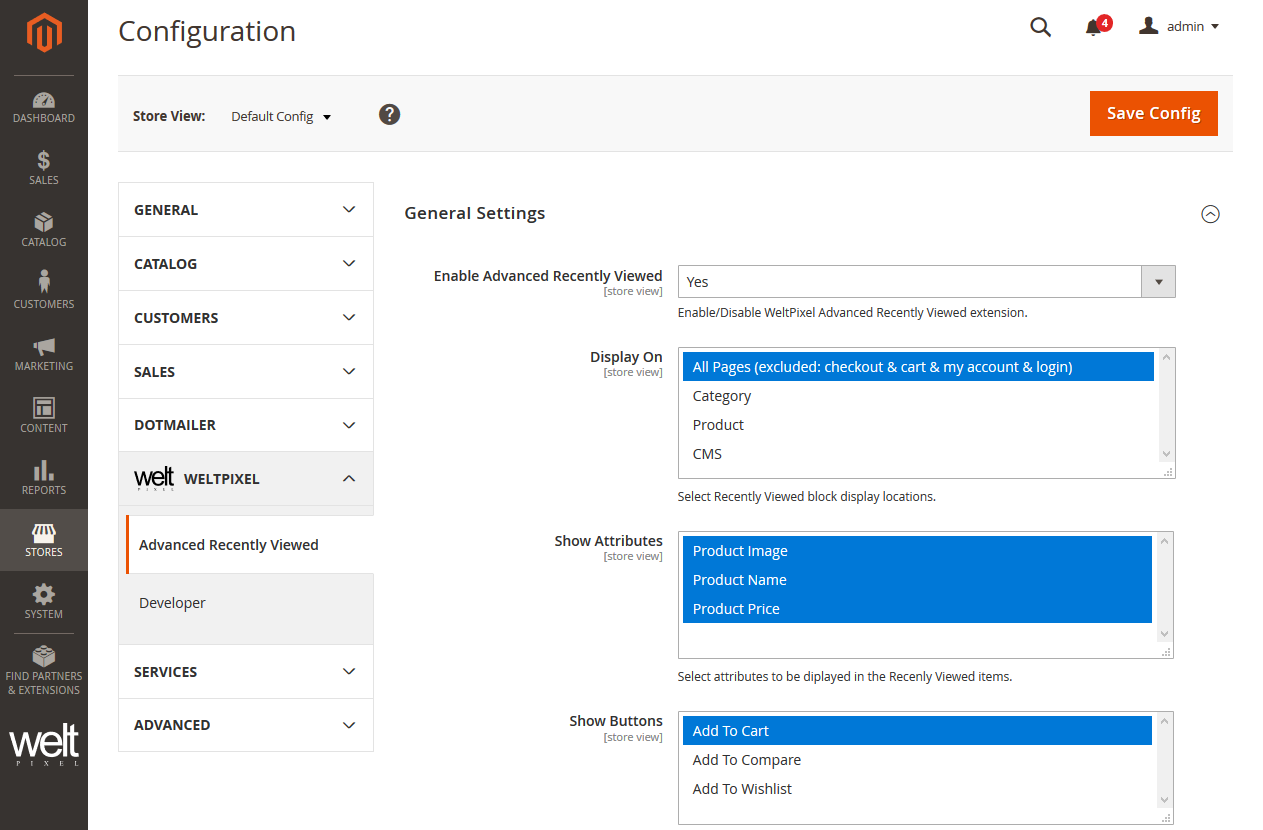Open the admin account menu
1263x830 pixels.
[x=1180, y=26]
